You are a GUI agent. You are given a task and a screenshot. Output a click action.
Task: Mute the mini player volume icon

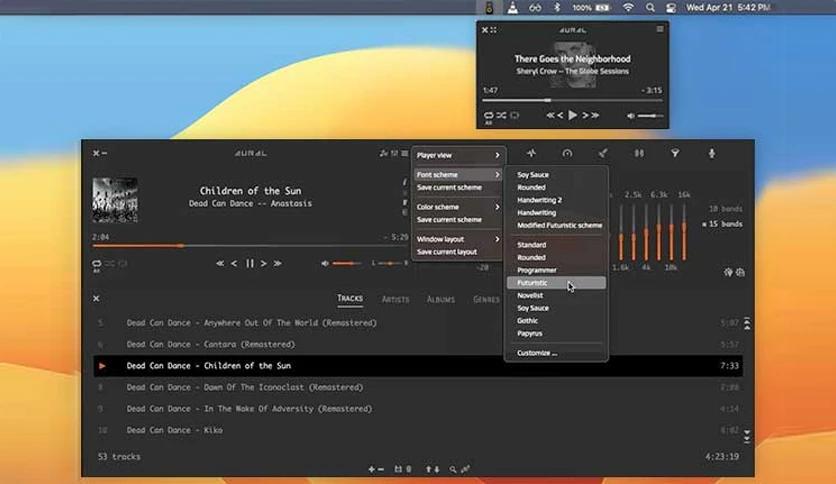[631, 116]
